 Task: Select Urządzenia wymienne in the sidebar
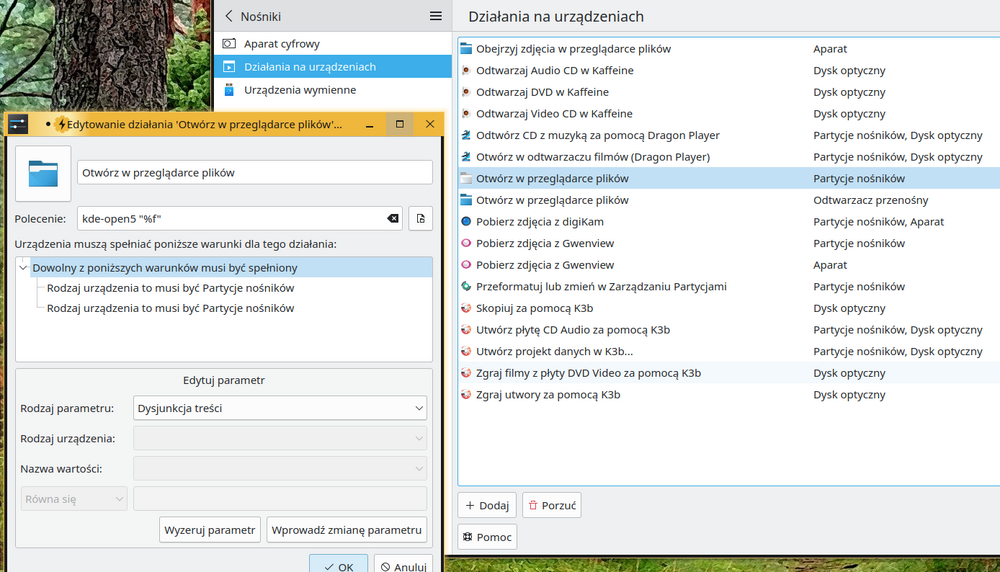299,90
